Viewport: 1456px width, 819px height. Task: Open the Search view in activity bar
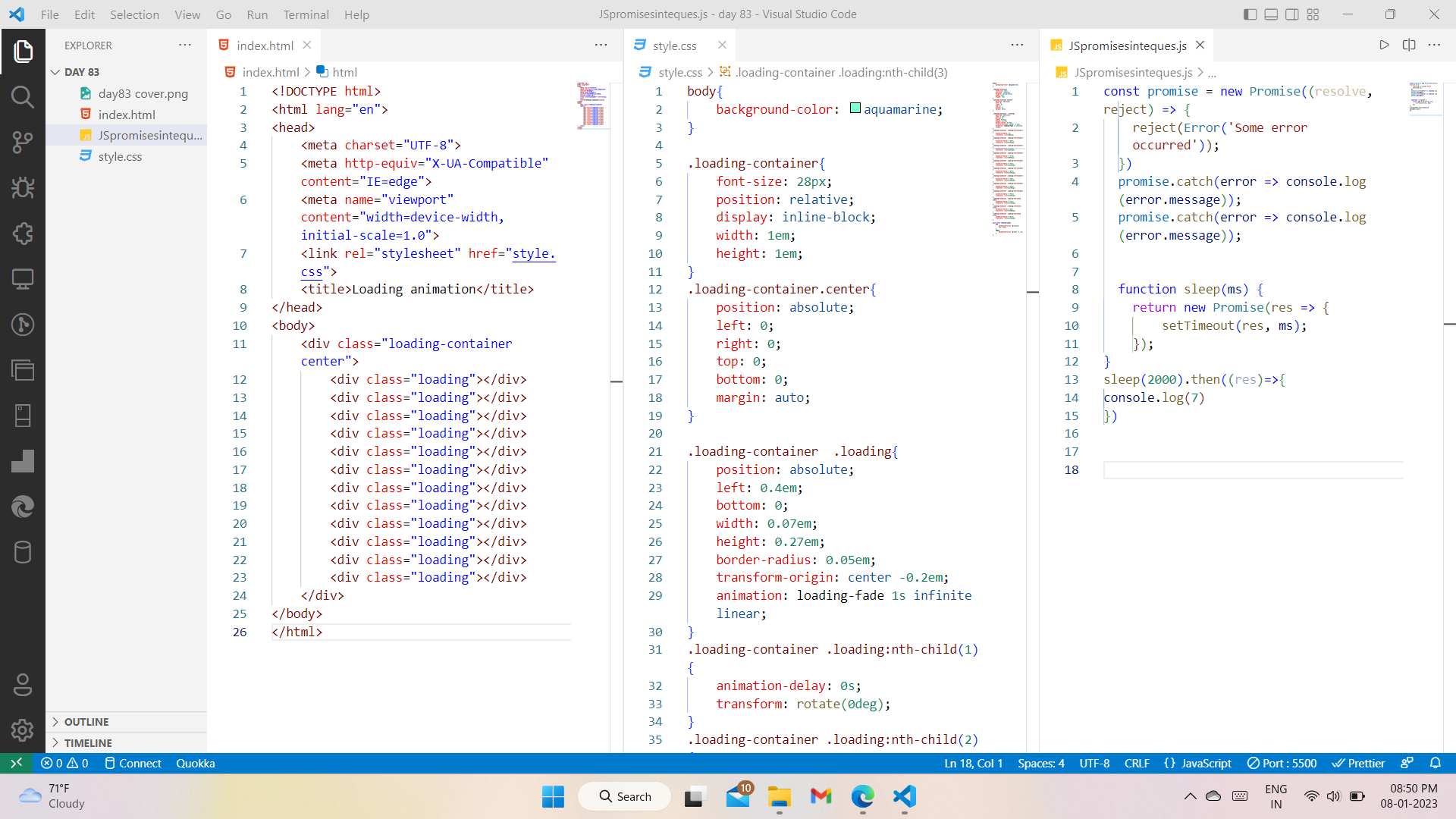(x=23, y=97)
